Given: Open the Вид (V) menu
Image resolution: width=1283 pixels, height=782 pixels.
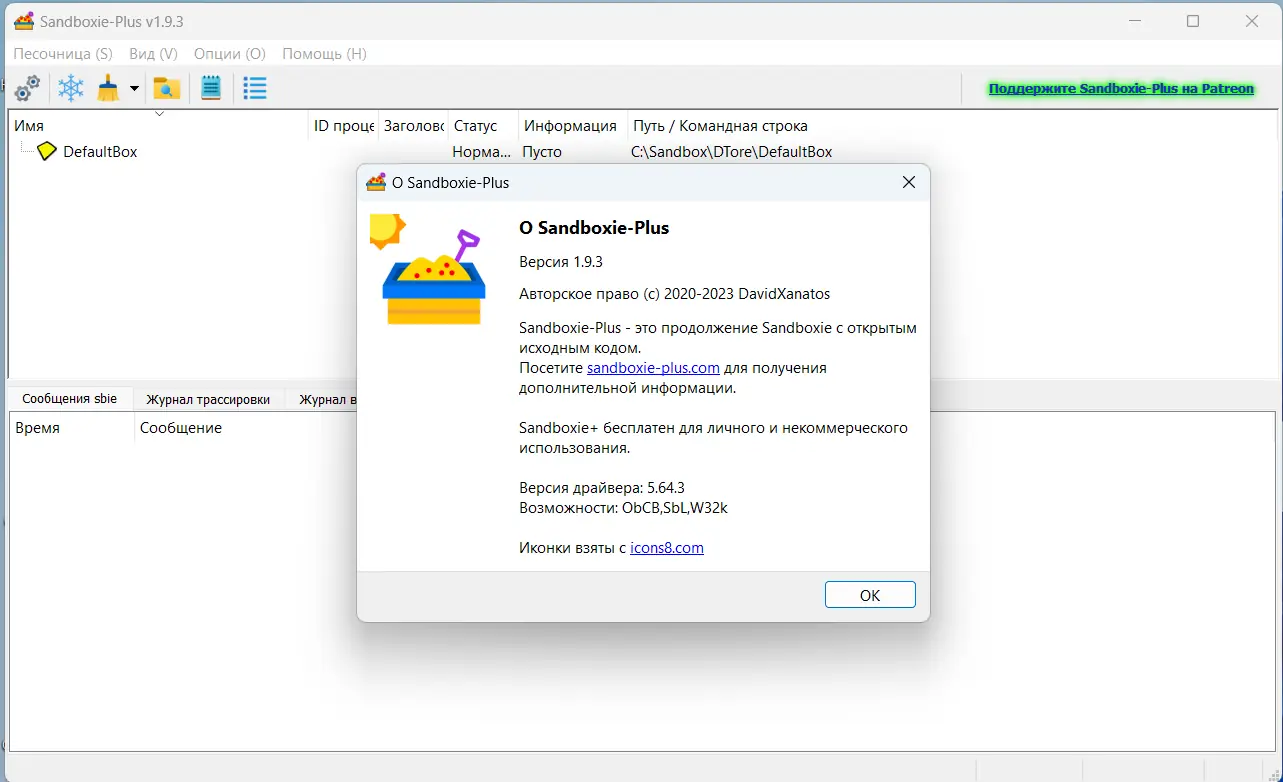Looking at the screenshot, I should click(153, 54).
